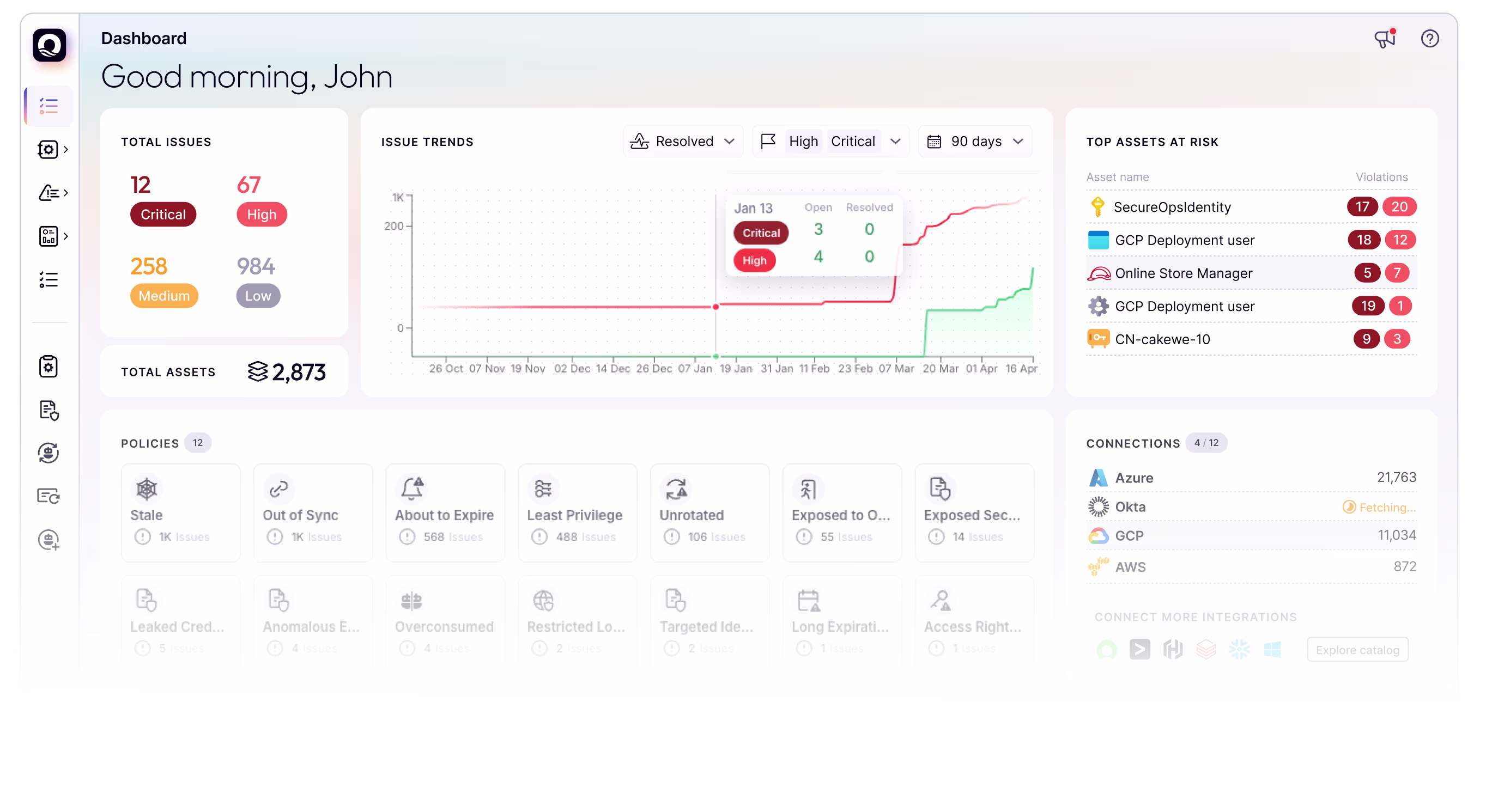Screen dimensions: 1486x812
Task: Click the card with refresh arrow sidebar icon
Action: click(x=48, y=496)
